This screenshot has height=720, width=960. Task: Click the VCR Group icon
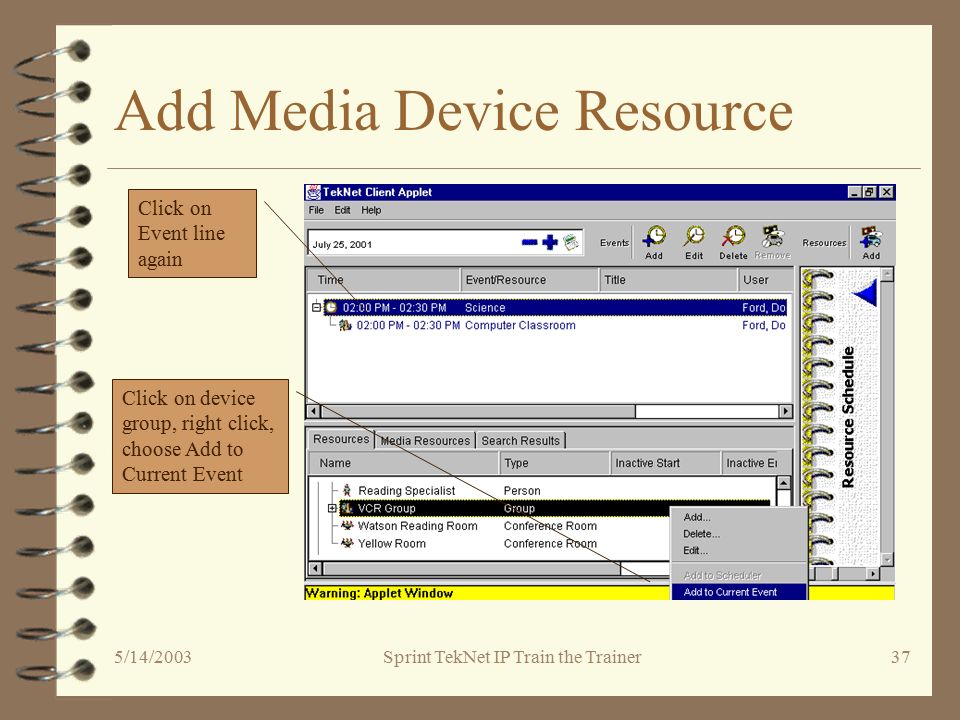347,508
